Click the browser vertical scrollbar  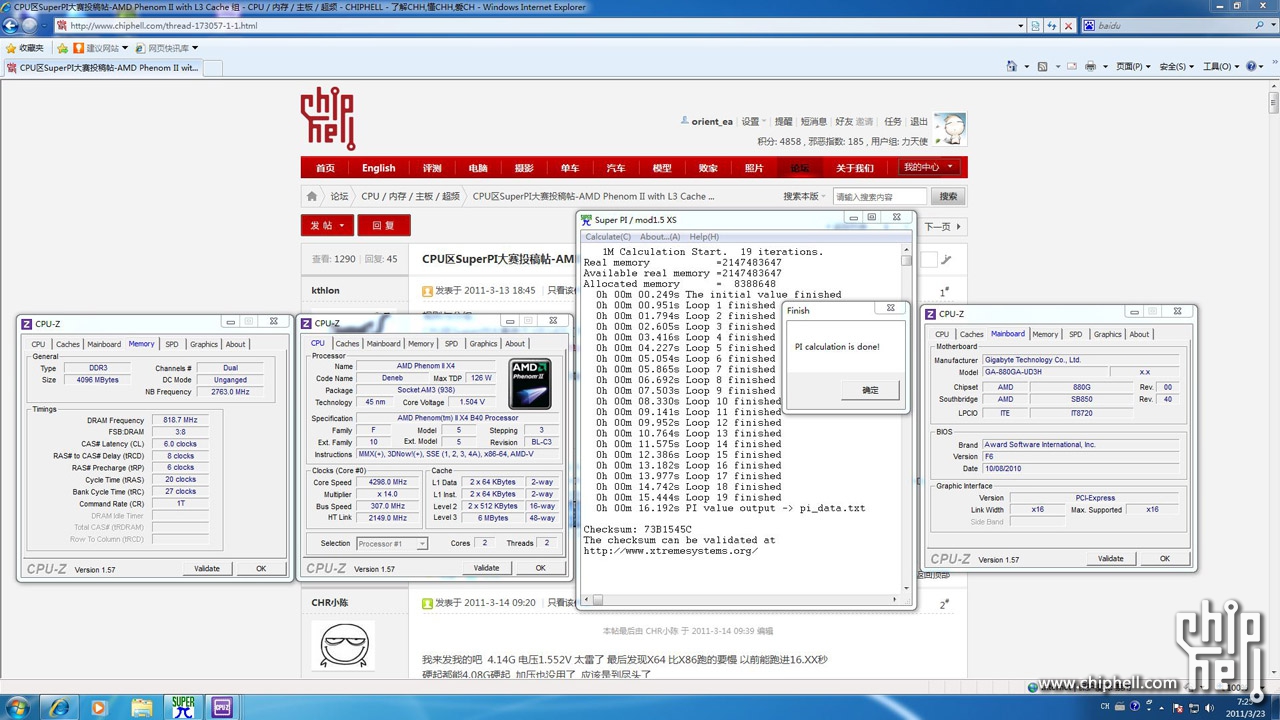(x=1272, y=380)
